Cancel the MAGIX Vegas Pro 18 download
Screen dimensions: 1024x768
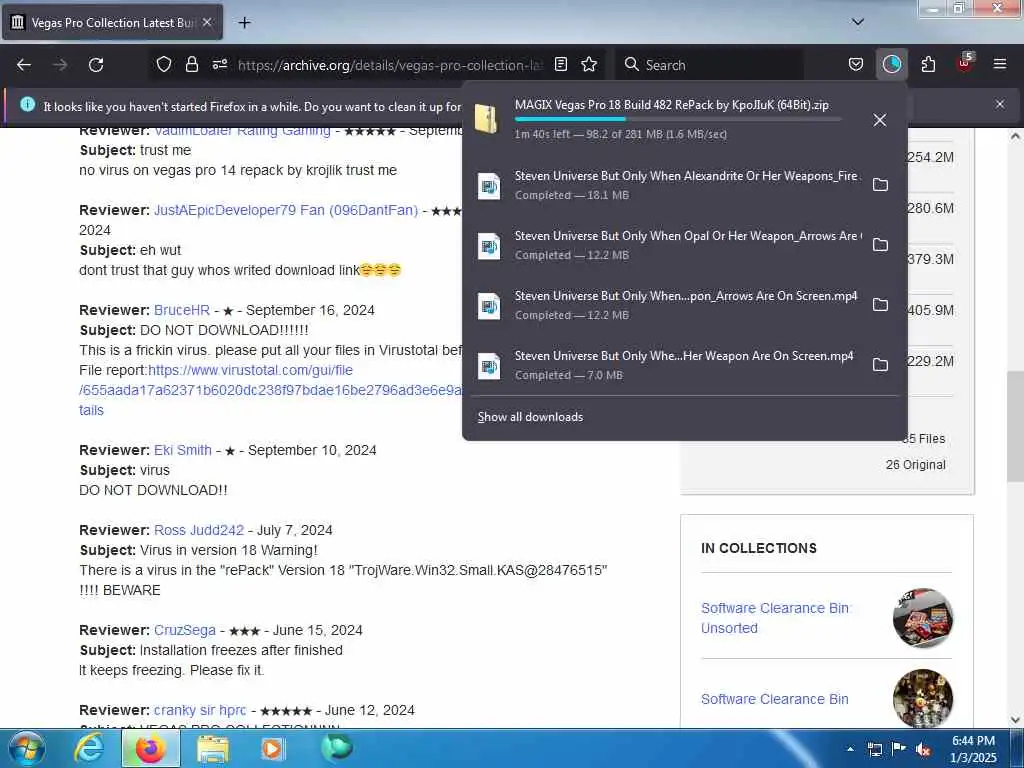(x=880, y=120)
